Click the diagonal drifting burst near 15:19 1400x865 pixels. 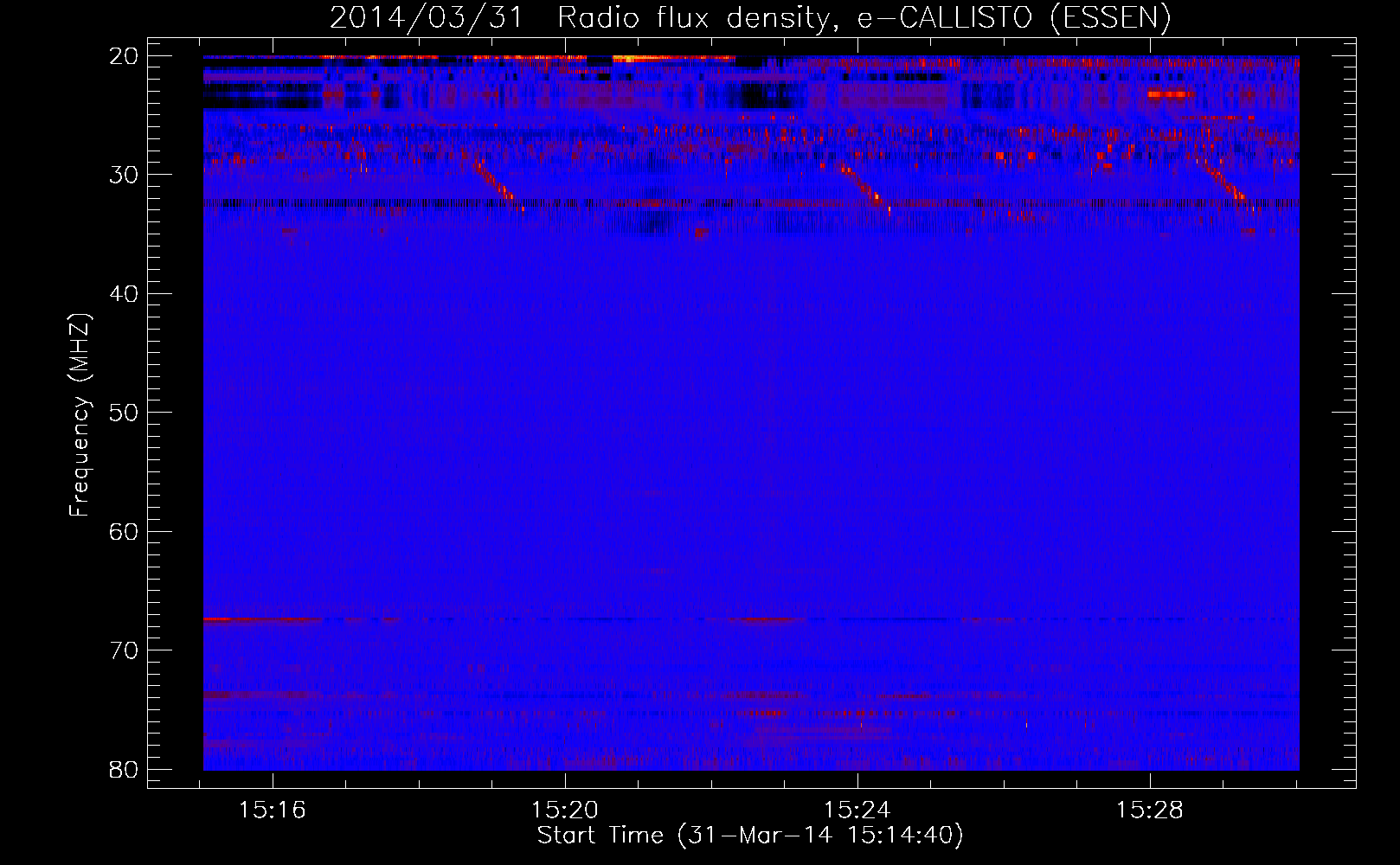point(498,183)
